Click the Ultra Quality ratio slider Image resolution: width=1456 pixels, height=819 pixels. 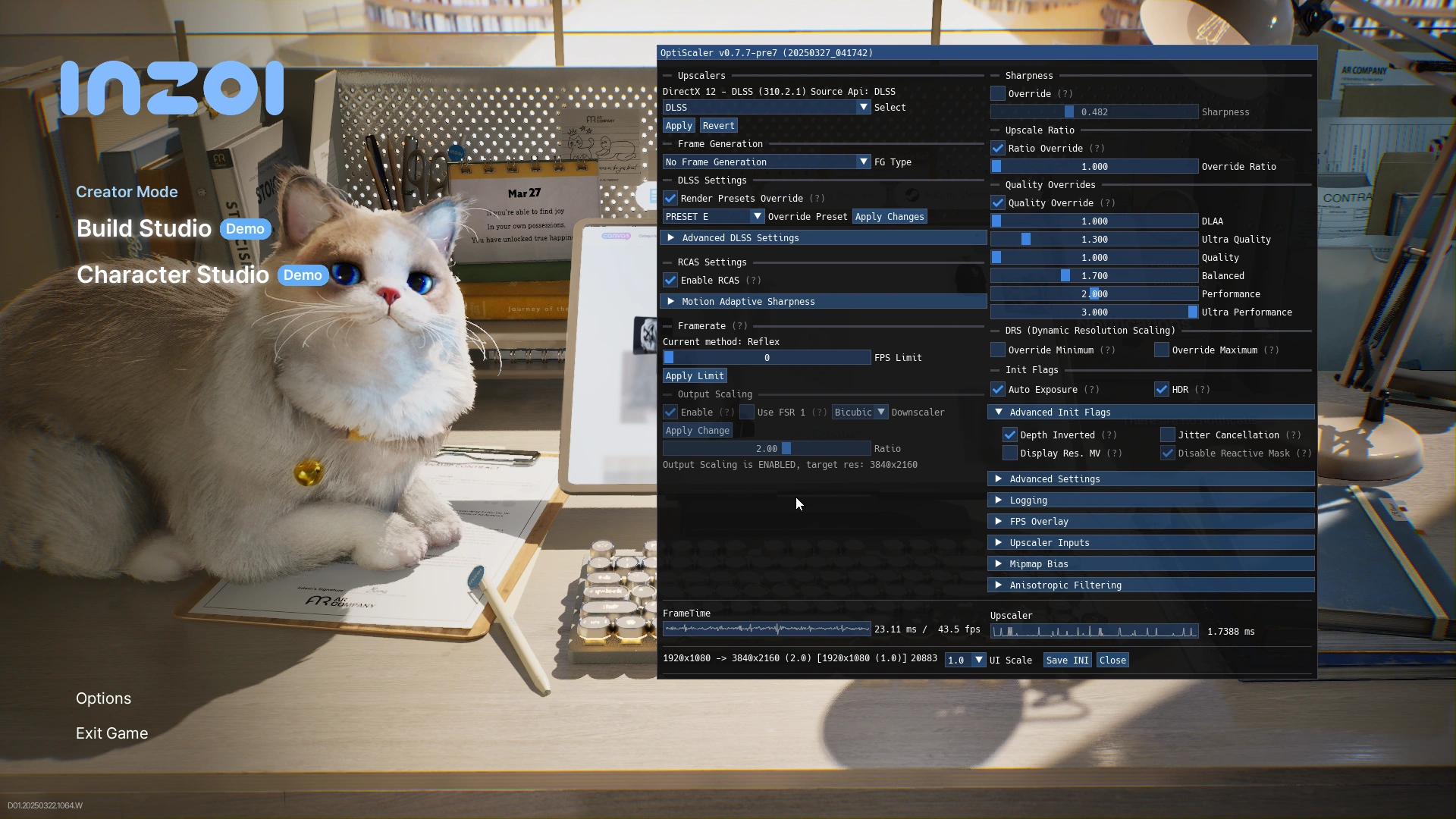tap(1094, 240)
